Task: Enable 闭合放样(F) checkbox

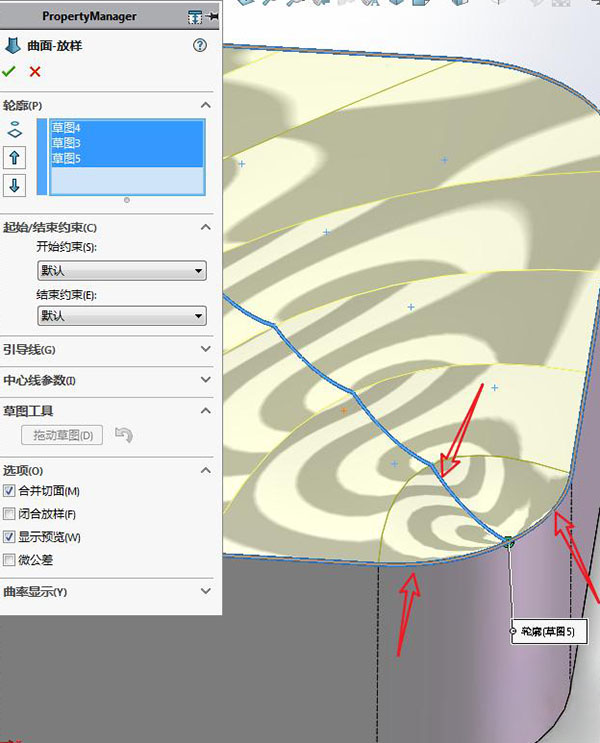Action: [9, 514]
